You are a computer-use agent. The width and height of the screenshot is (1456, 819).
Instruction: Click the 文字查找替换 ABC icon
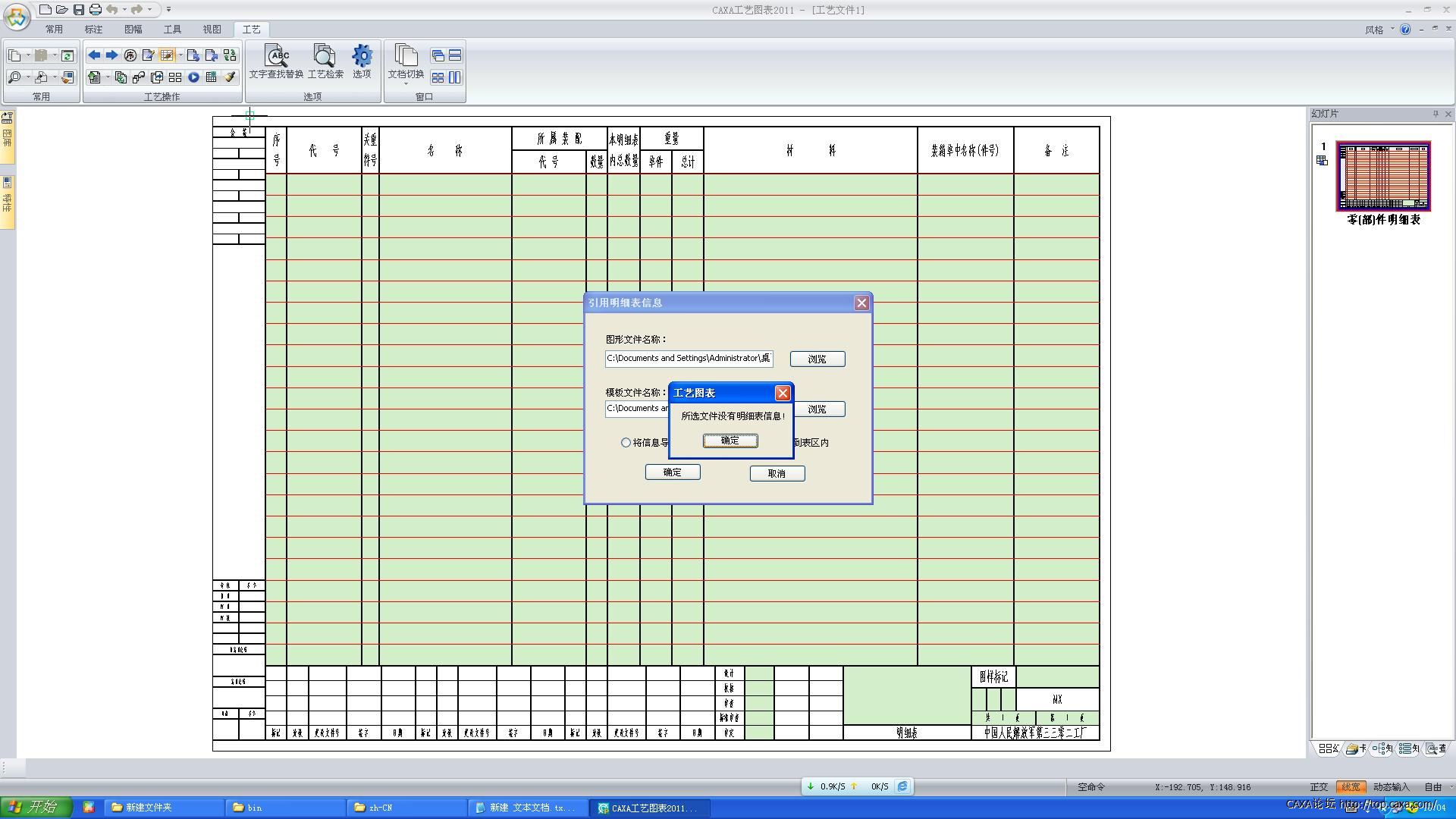[276, 56]
